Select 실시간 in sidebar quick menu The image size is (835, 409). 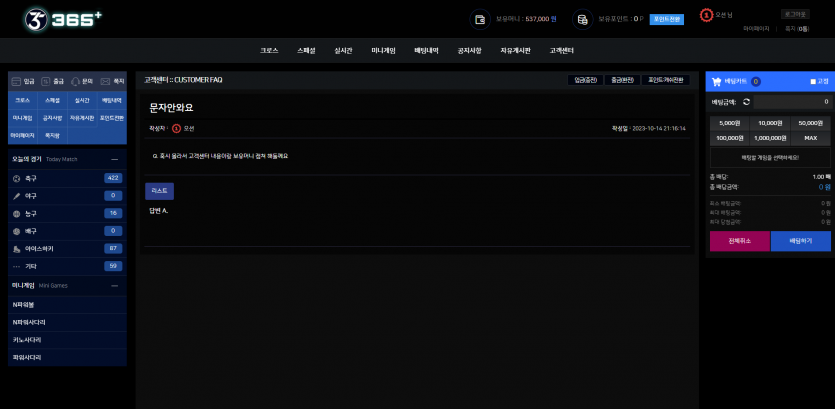coord(82,100)
